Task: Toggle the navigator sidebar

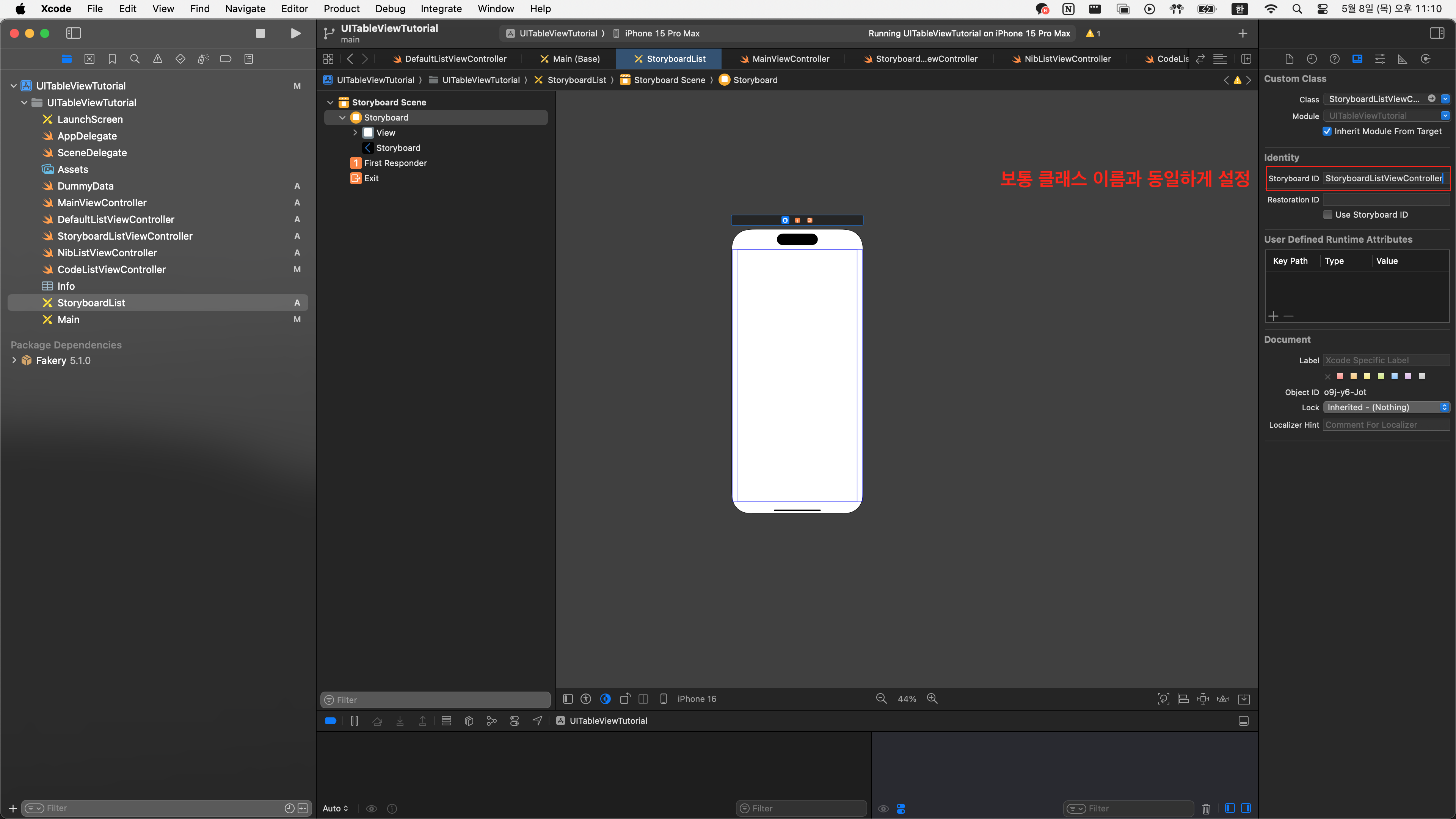Action: click(74, 33)
